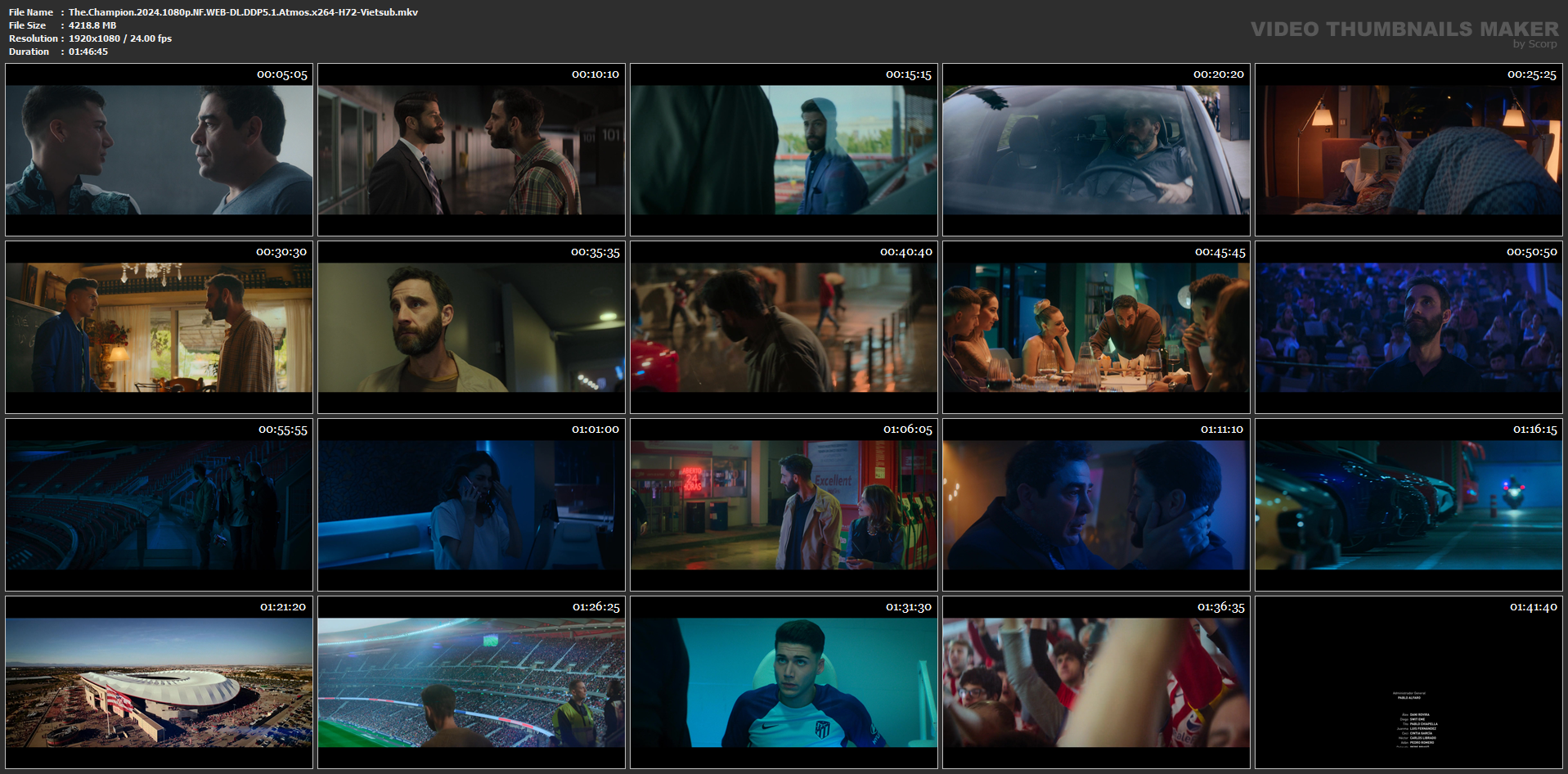Choose the credits thumbnail at 01:41:40
This screenshot has width=1568, height=774.
[x=1409, y=682]
